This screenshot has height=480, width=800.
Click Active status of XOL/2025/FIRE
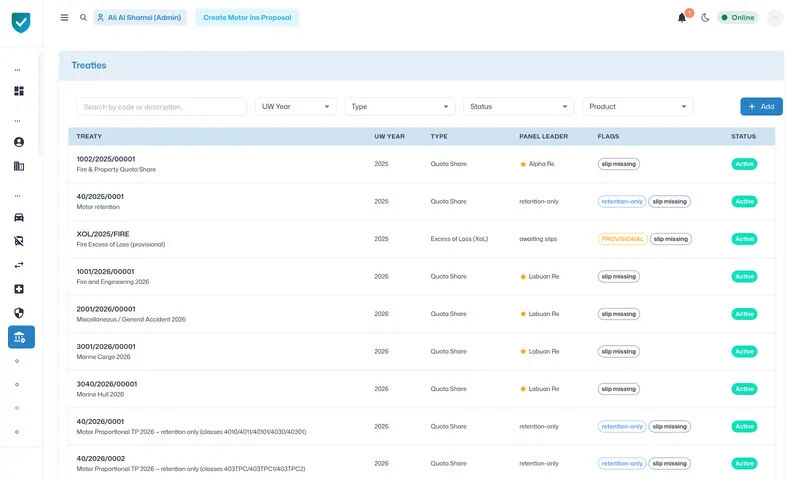[x=744, y=239]
